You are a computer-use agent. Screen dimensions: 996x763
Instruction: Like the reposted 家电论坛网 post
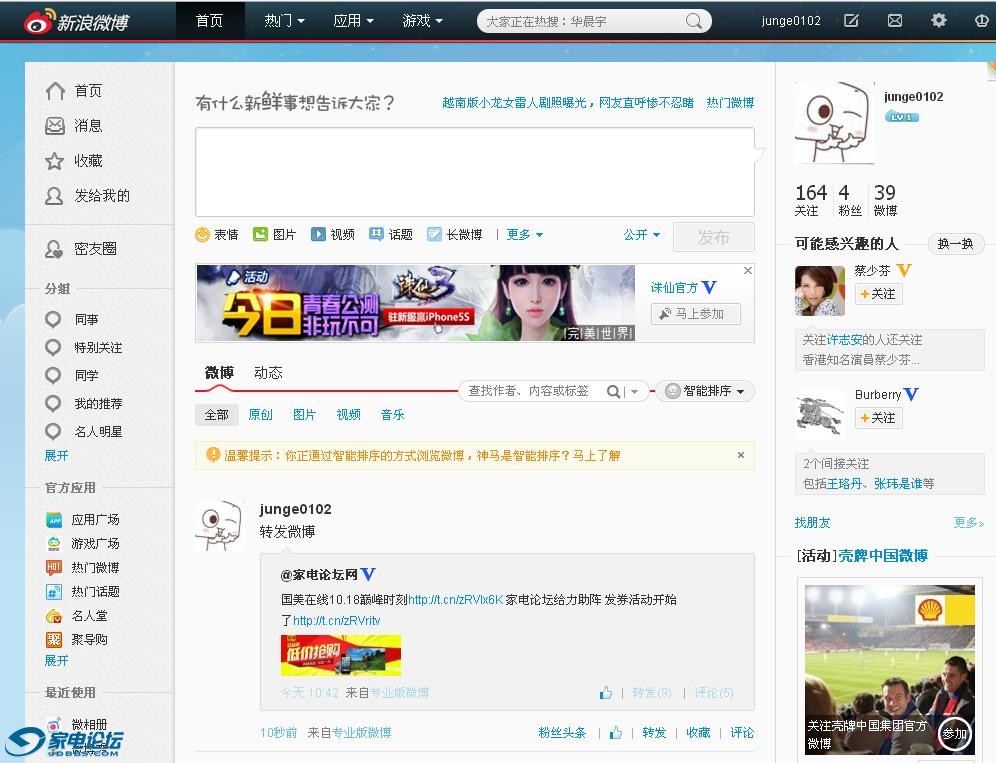click(606, 692)
